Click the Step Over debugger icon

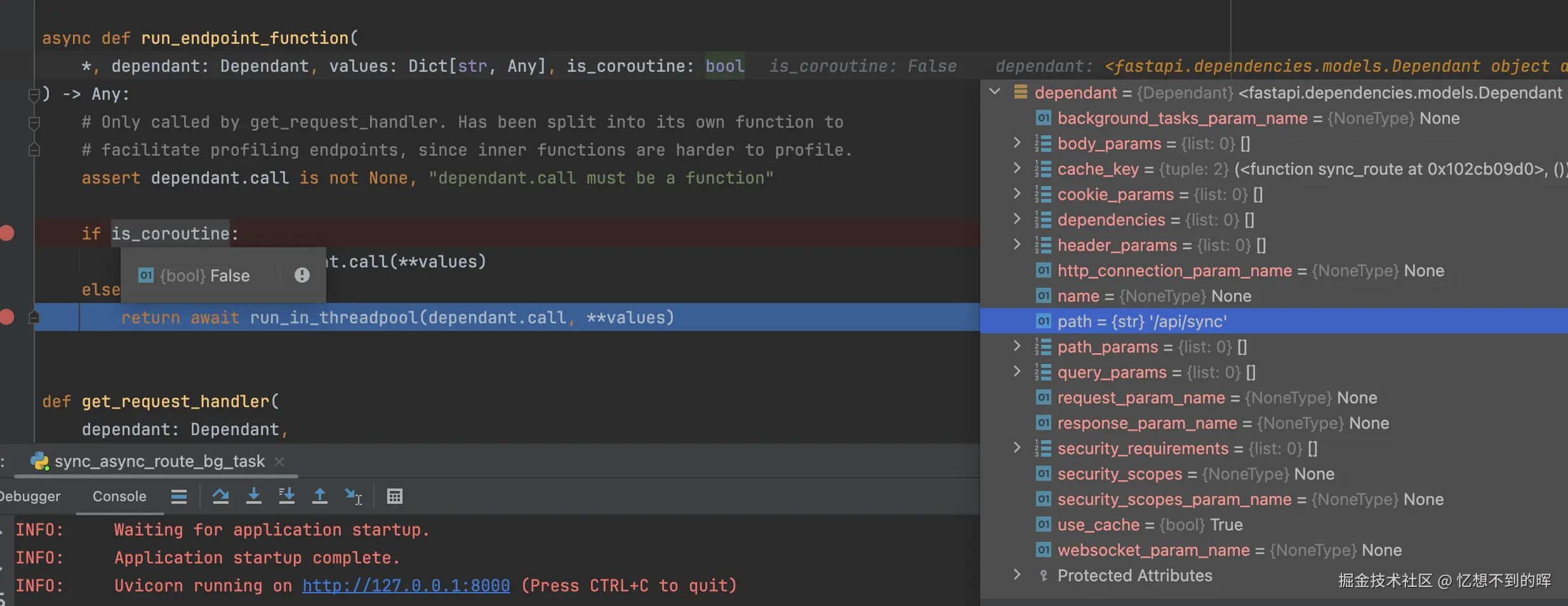pyautogui.click(x=220, y=496)
